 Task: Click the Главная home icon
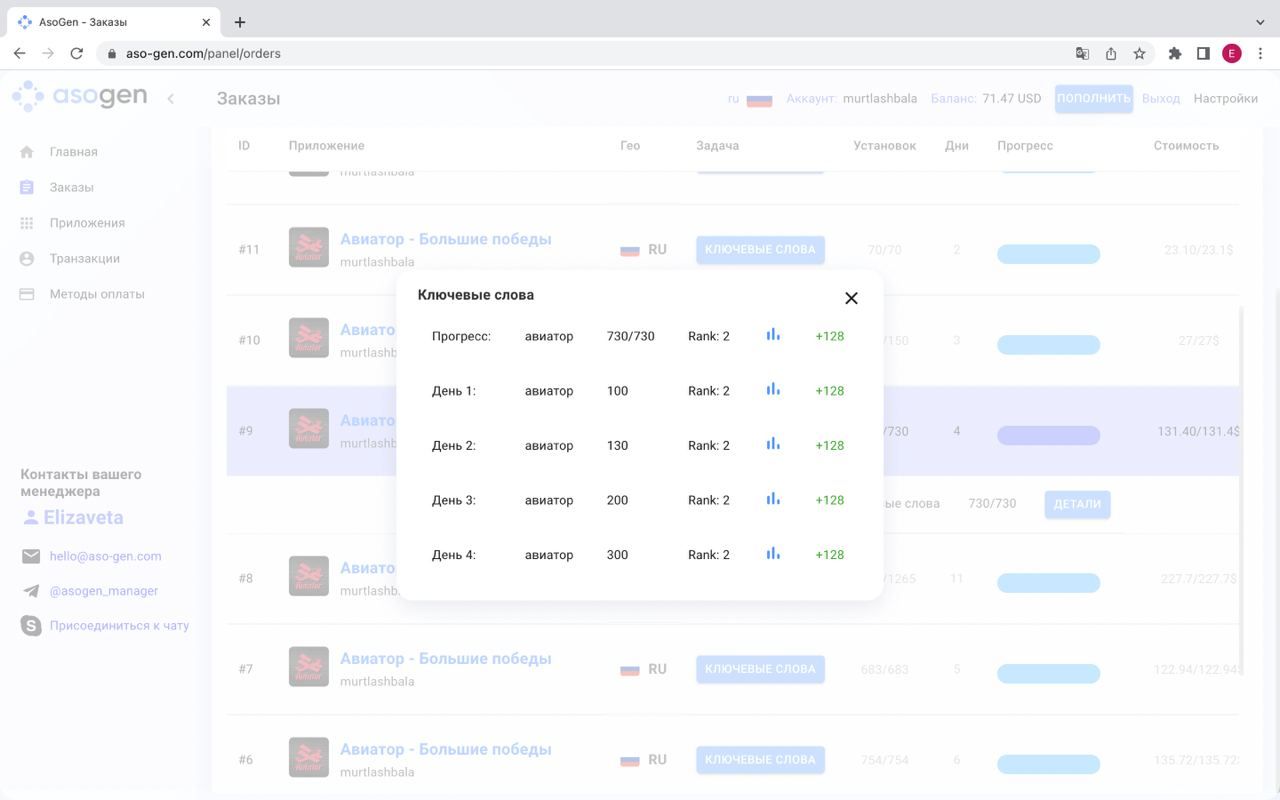[27, 152]
